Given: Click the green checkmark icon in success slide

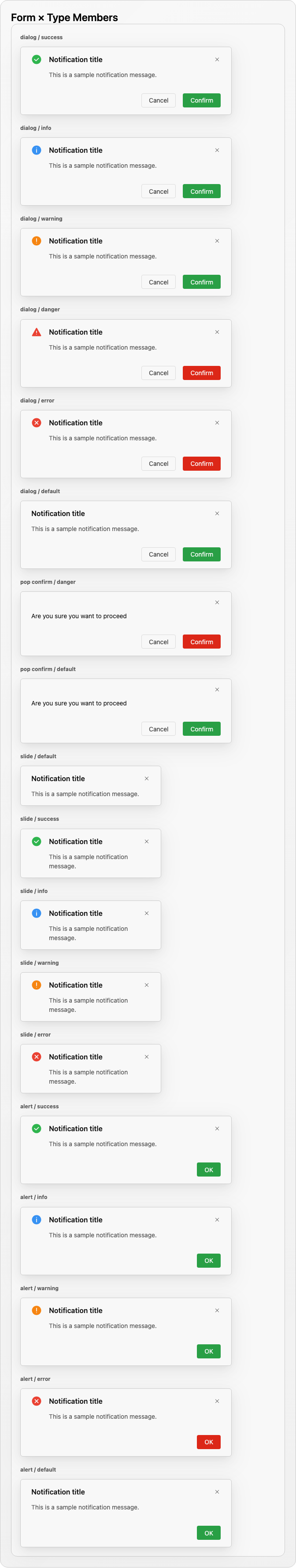Looking at the screenshot, I should pyautogui.click(x=37, y=841).
